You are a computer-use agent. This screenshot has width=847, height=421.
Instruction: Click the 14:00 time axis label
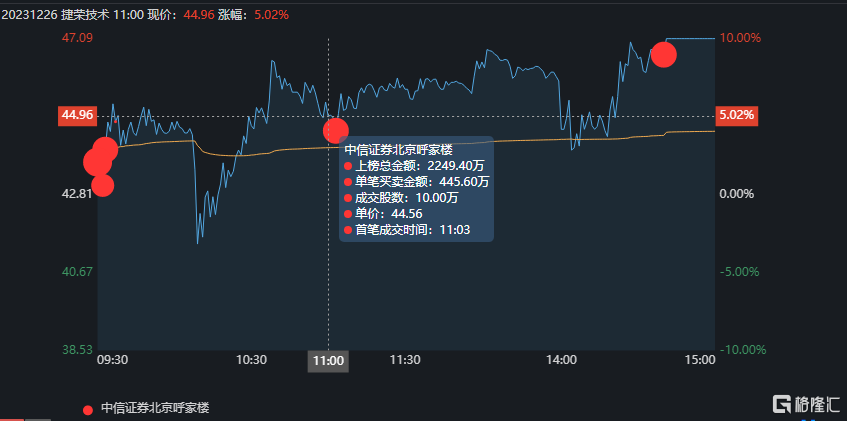tap(562, 360)
